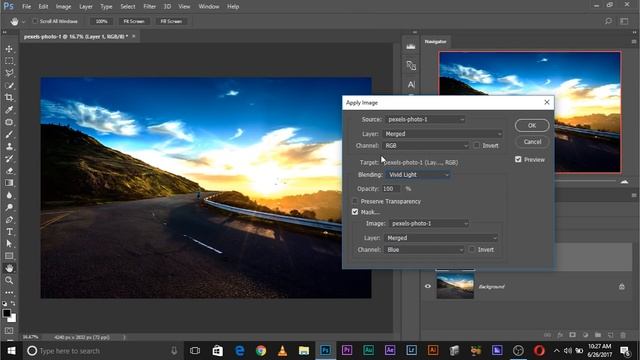
Task: Check Invert next to RGB channel
Action: (x=476, y=145)
